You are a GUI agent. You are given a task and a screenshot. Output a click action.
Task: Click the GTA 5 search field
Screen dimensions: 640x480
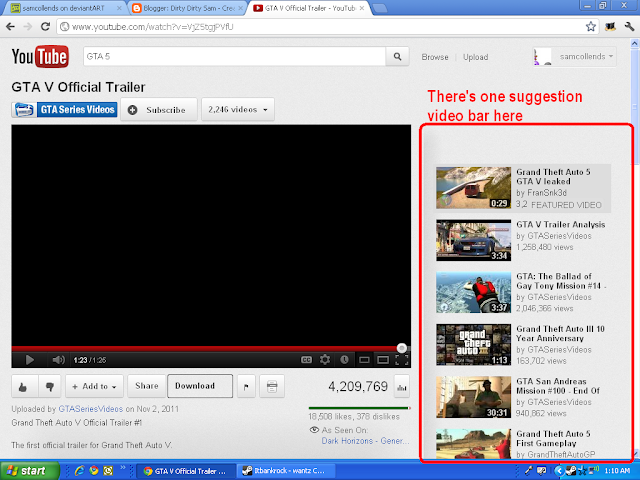234,57
